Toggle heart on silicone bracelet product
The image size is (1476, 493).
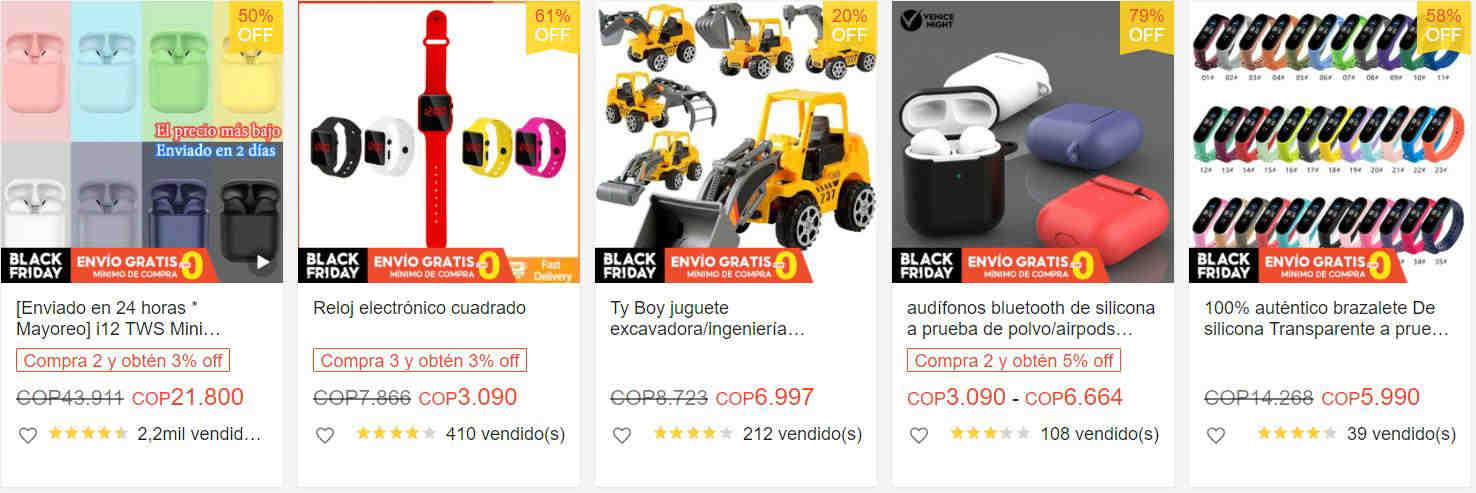pyautogui.click(x=1216, y=435)
